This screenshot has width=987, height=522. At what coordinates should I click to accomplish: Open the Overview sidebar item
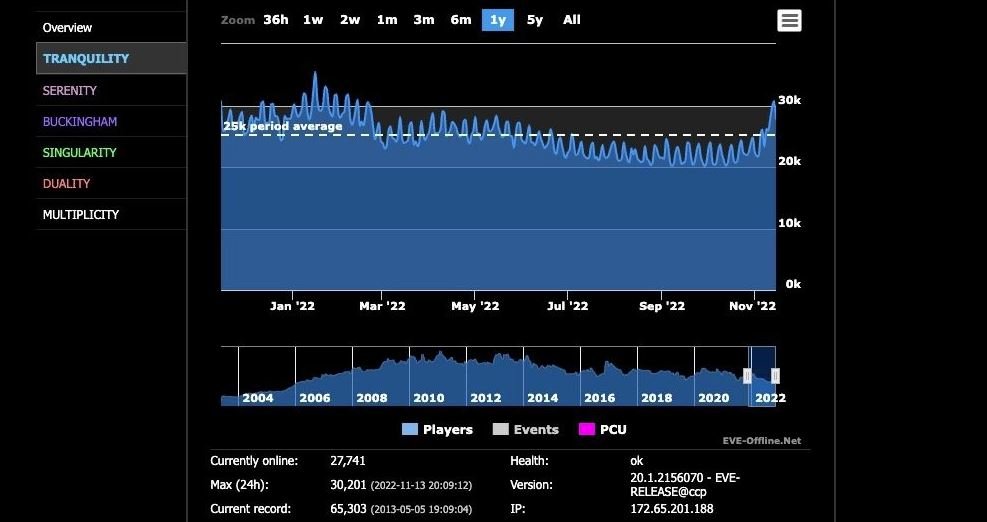(67, 27)
